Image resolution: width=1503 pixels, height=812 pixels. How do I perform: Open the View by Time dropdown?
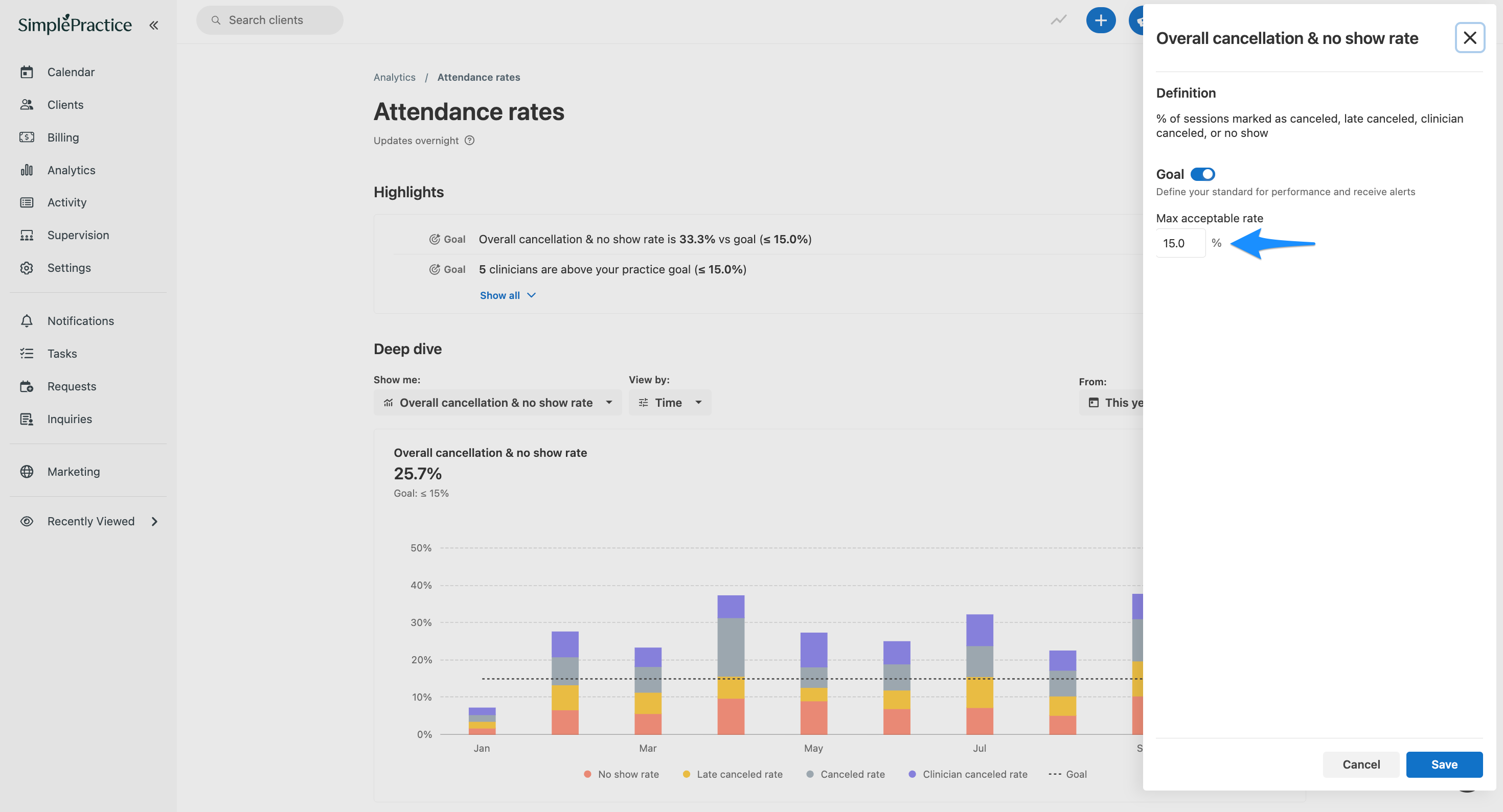click(670, 403)
